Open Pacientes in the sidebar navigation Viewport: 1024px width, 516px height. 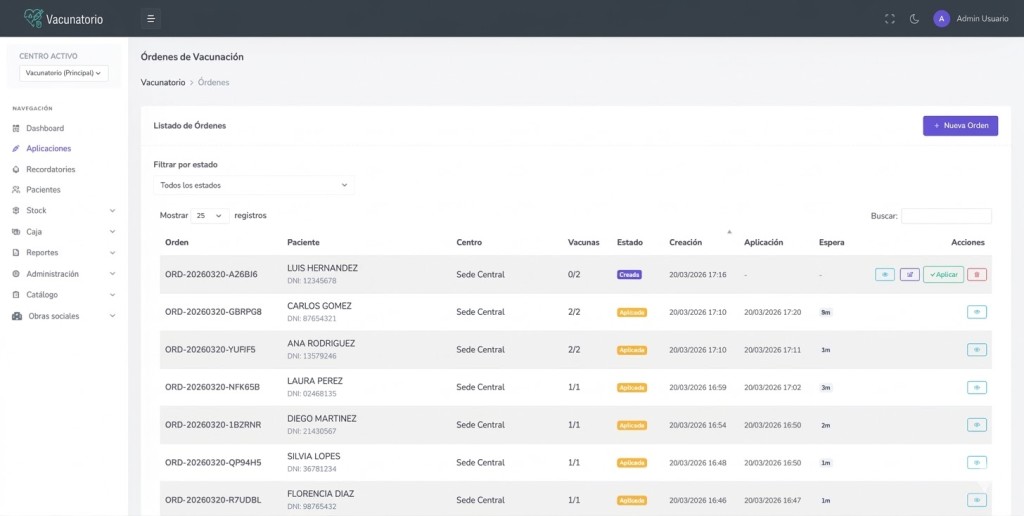click(x=43, y=190)
